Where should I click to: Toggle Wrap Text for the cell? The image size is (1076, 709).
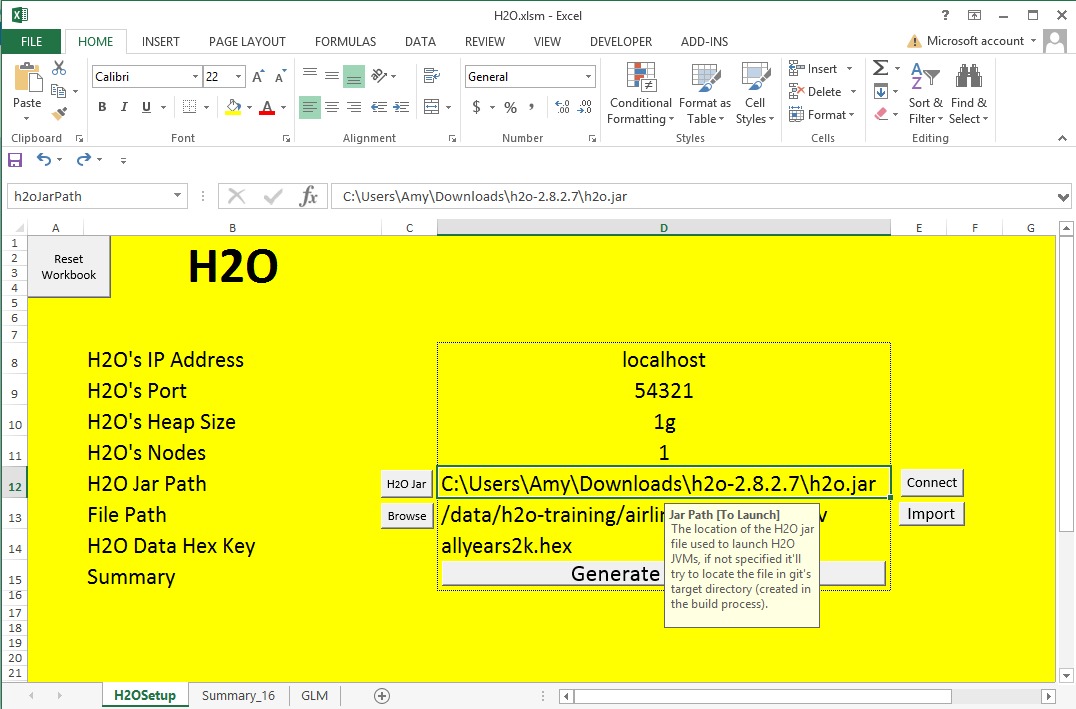click(432, 76)
